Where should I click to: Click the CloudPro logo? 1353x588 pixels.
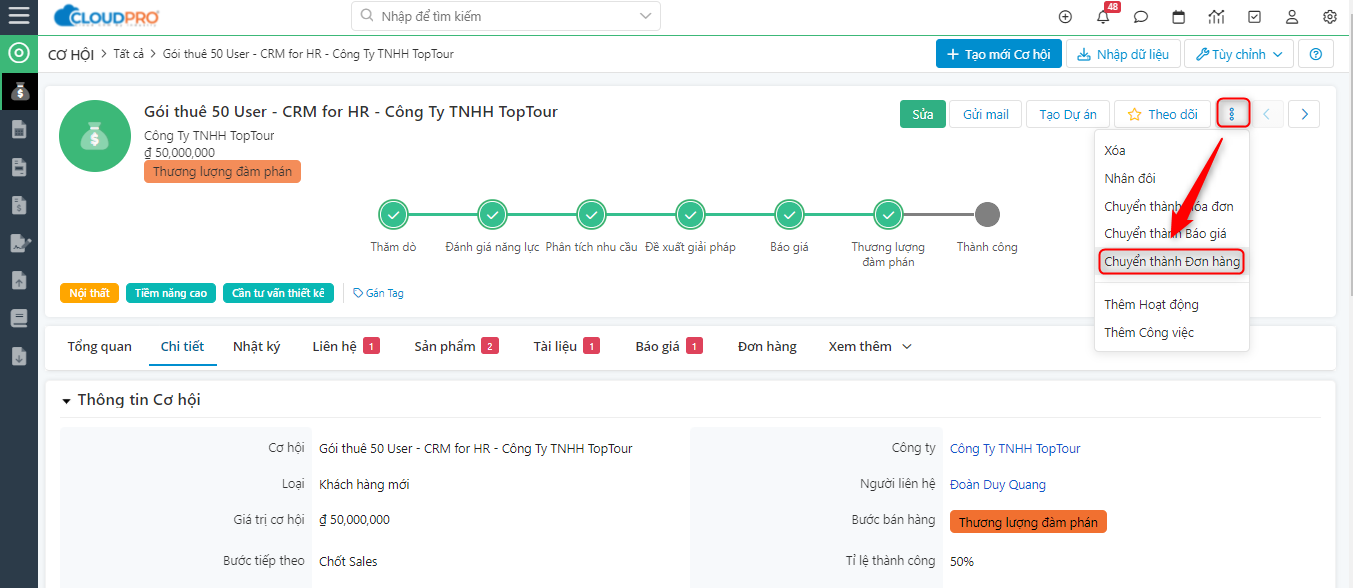tap(106, 16)
